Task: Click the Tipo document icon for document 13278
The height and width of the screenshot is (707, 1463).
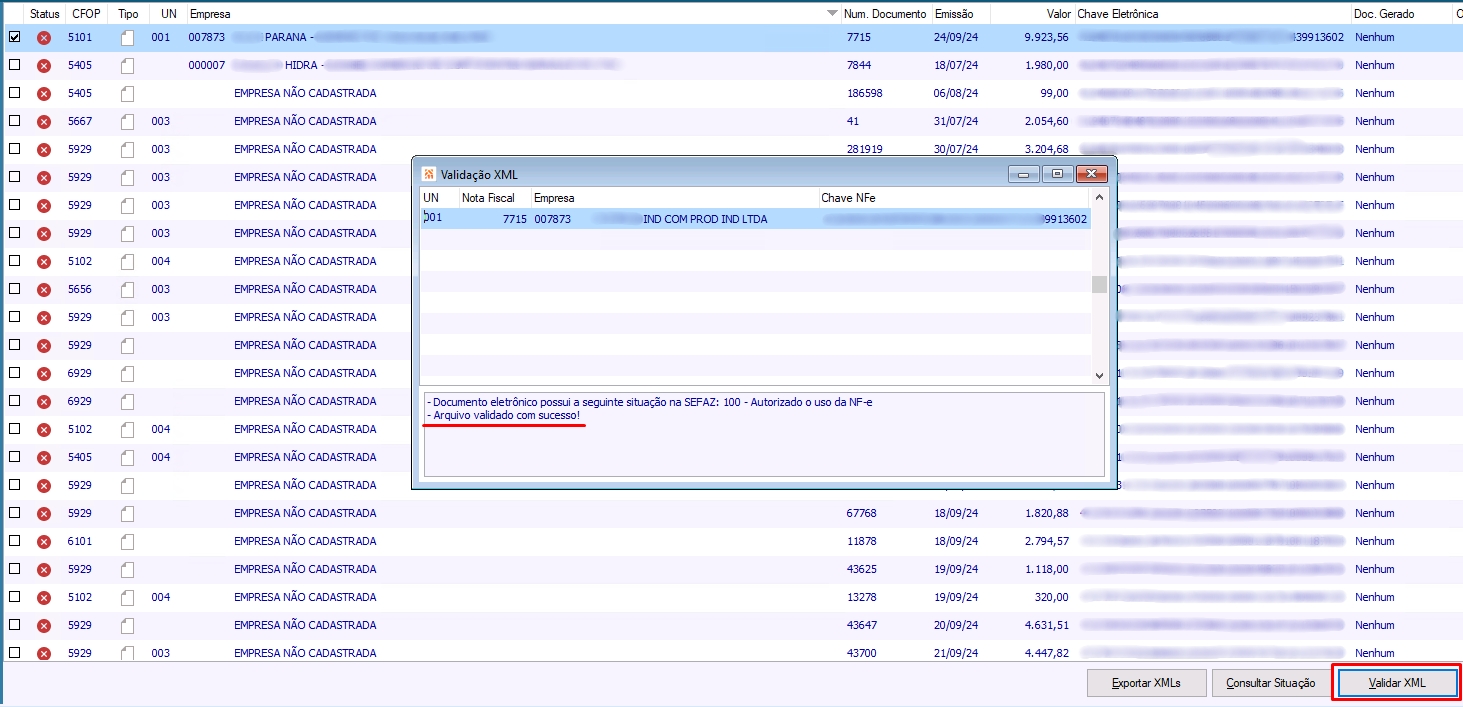Action: pyautogui.click(x=127, y=598)
